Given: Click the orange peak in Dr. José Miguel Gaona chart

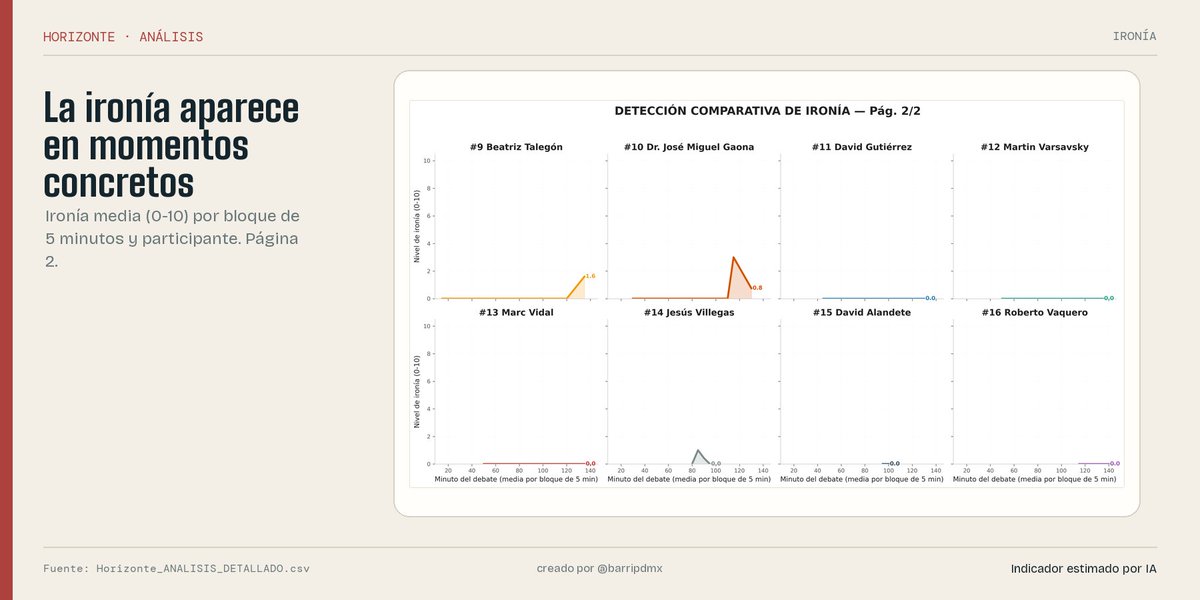Looking at the screenshot, I should coord(734,258).
